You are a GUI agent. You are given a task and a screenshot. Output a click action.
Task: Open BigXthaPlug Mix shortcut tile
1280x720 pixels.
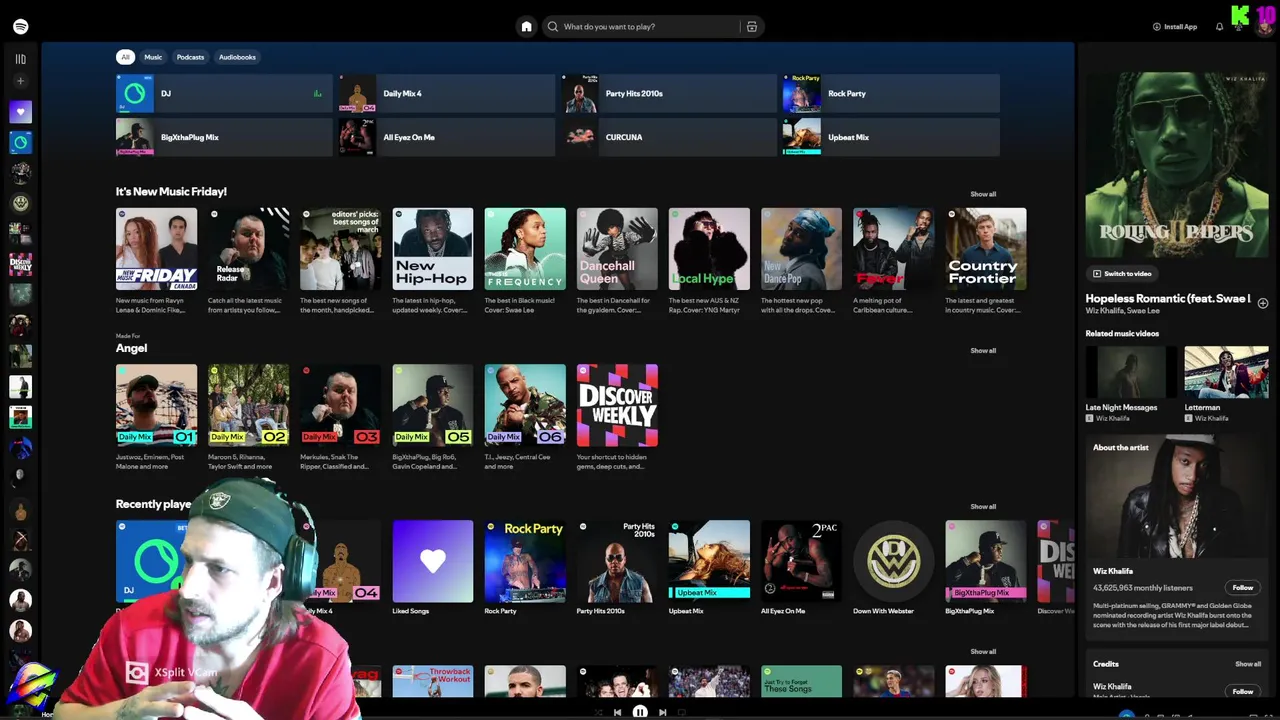point(224,137)
